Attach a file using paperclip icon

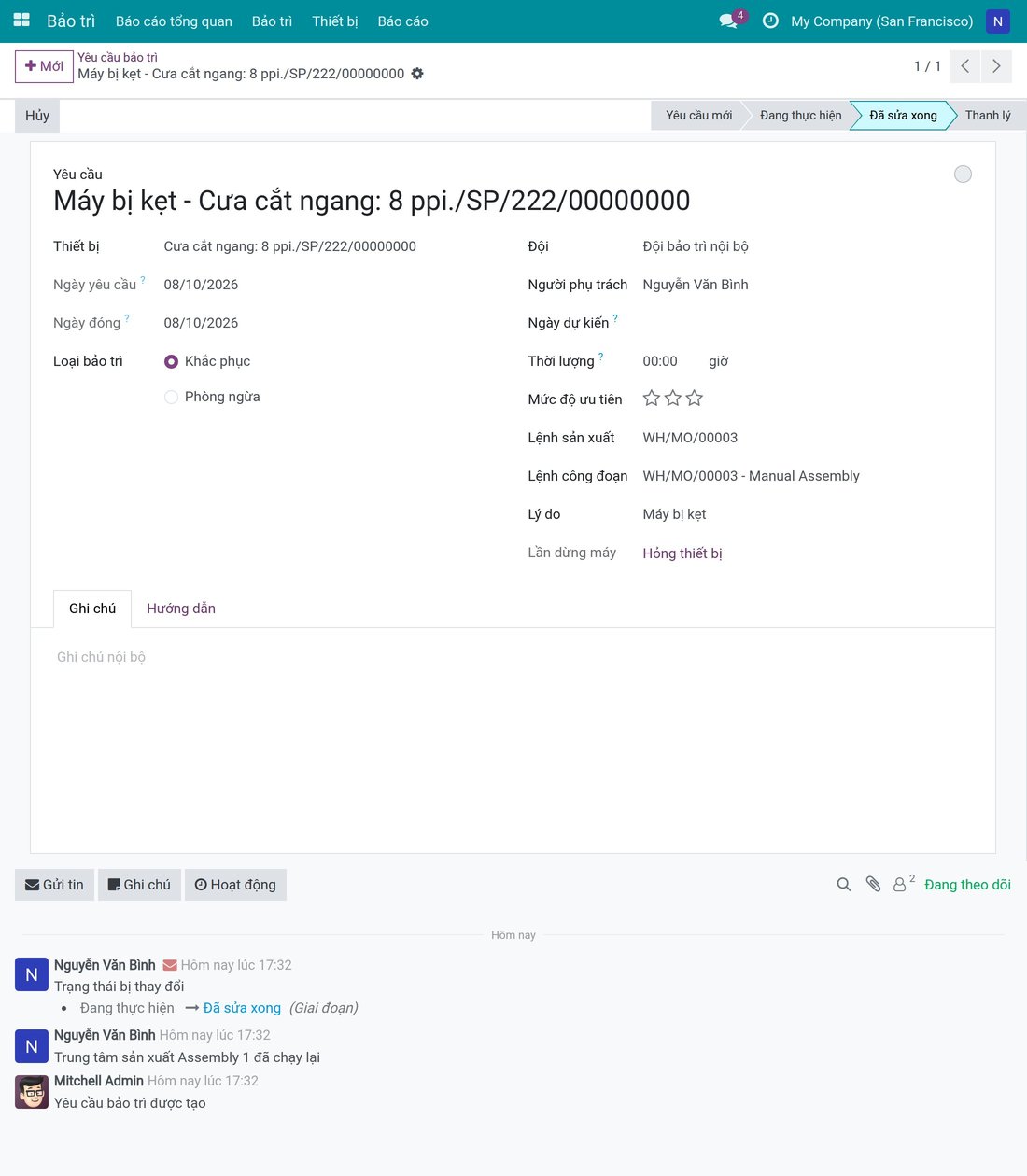(873, 885)
